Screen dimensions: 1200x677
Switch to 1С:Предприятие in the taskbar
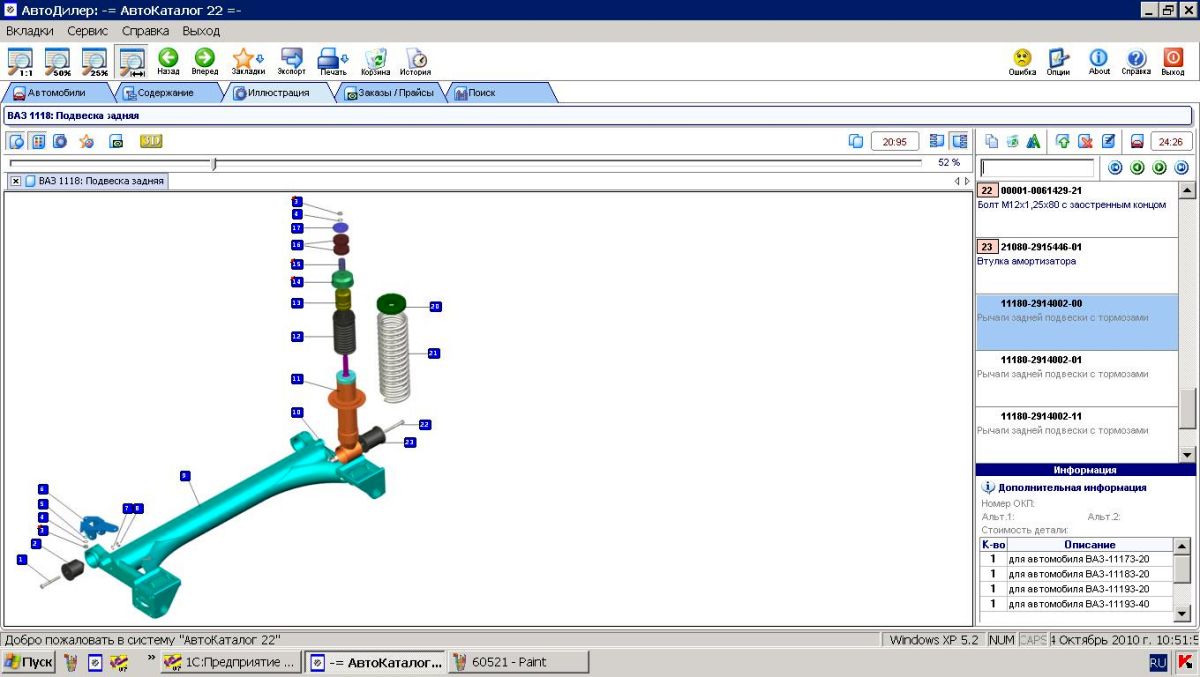230,662
